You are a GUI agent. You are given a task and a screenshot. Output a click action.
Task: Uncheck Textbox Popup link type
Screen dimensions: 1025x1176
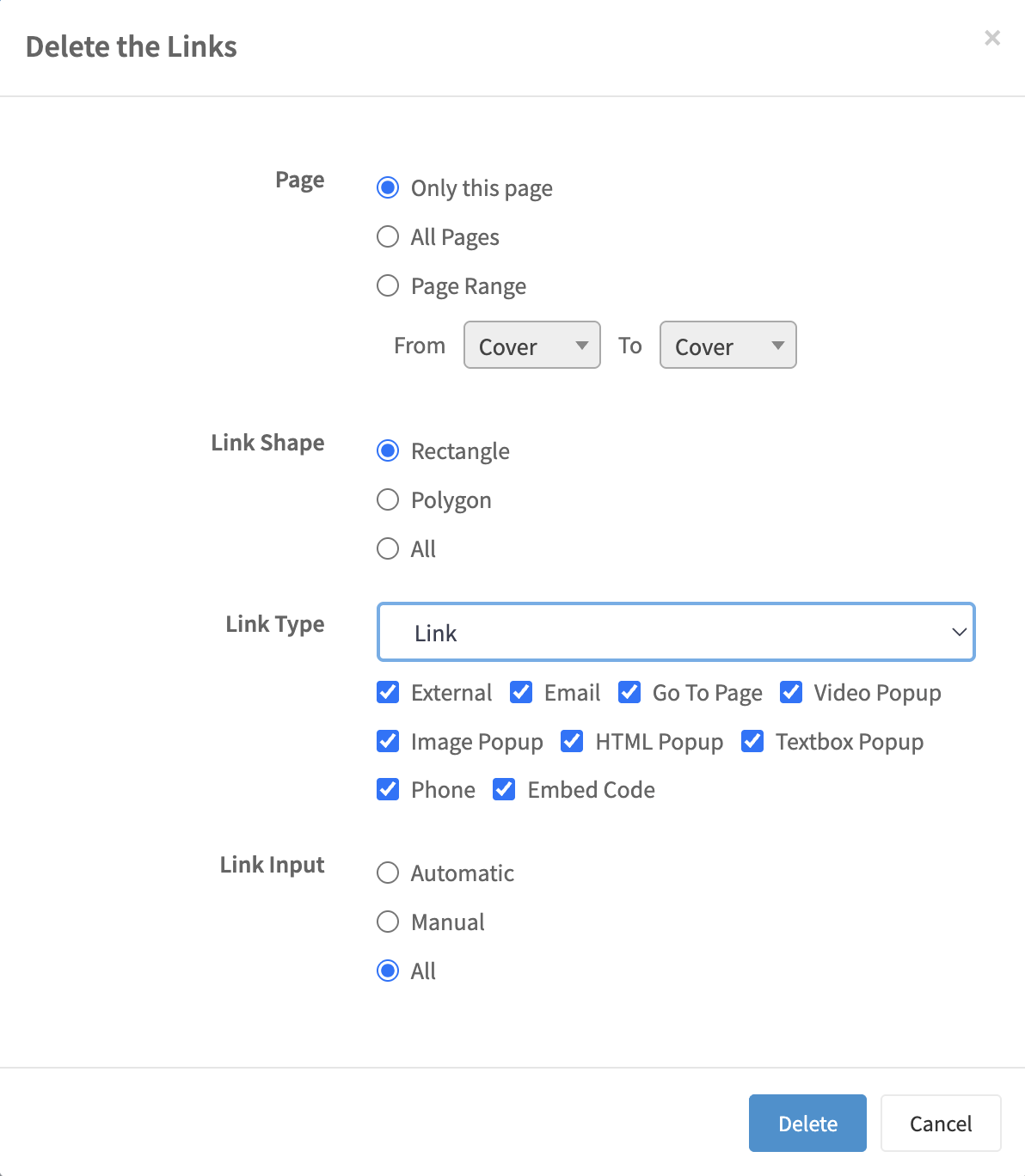[x=752, y=741]
